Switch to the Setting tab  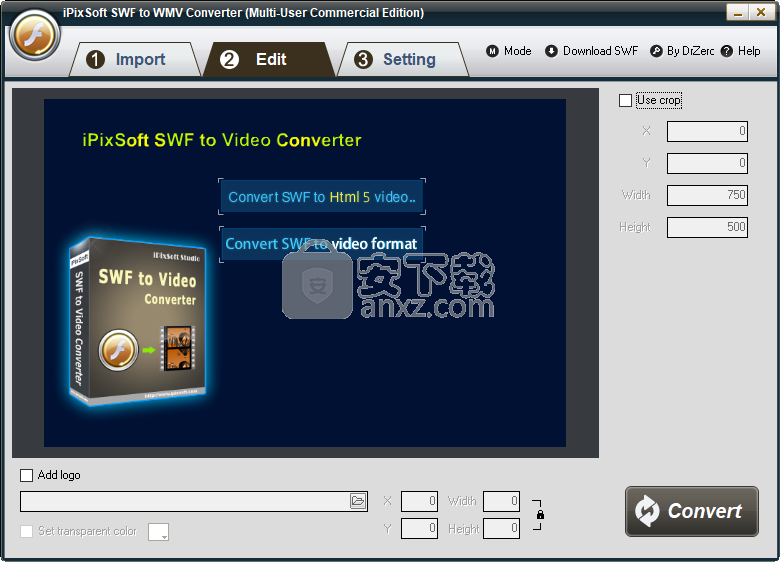pyautogui.click(x=402, y=60)
